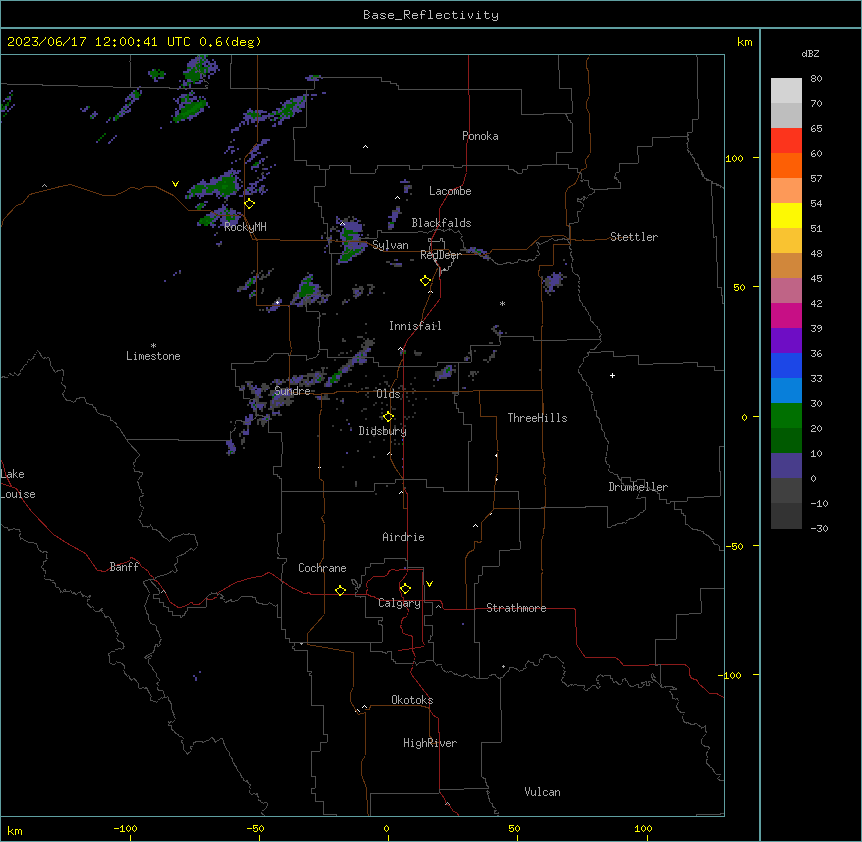862x842 pixels.
Task: Select the HighRiver label
Action: coord(430,743)
